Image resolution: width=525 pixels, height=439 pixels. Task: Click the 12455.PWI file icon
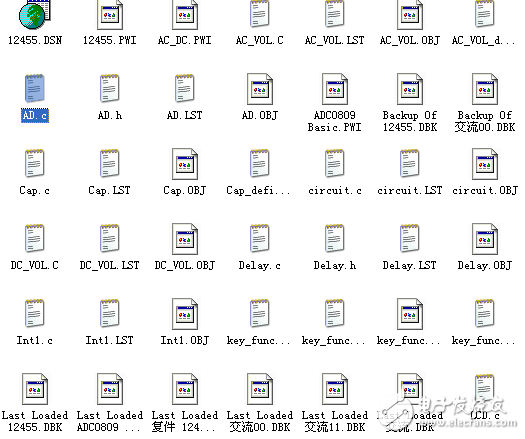click(110, 15)
